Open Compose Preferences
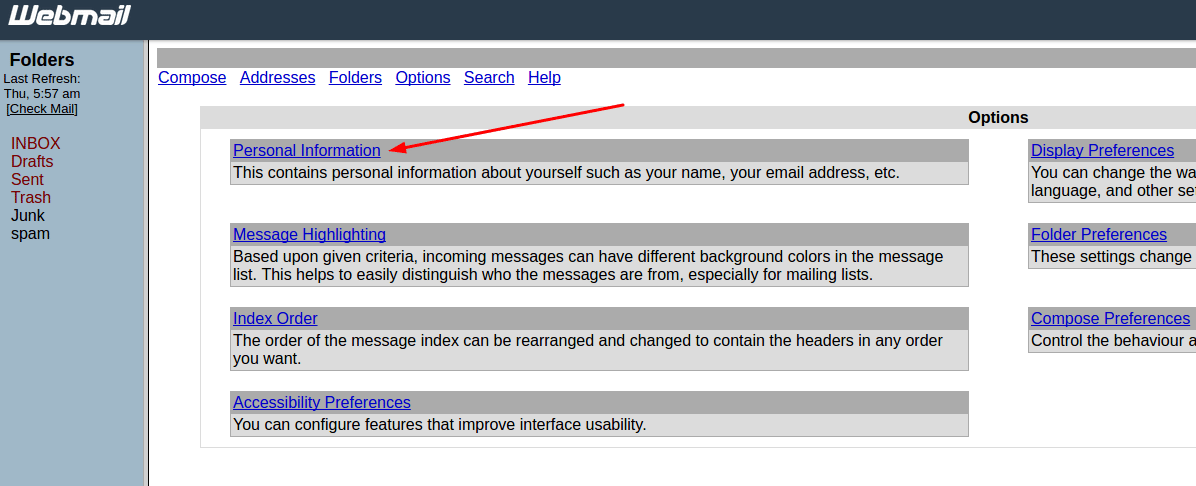 pos(1111,318)
